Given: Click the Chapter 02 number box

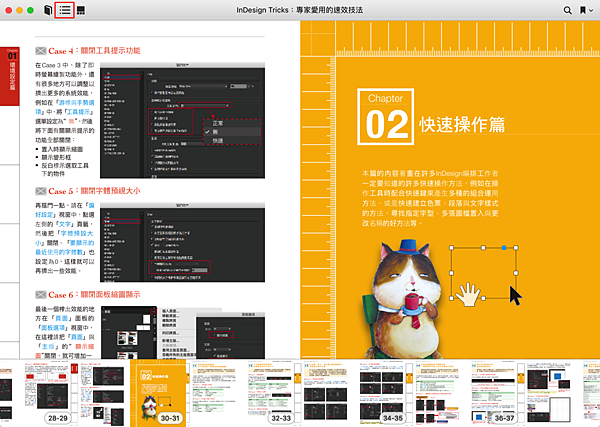Looking at the screenshot, I should [x=385, y=117].
